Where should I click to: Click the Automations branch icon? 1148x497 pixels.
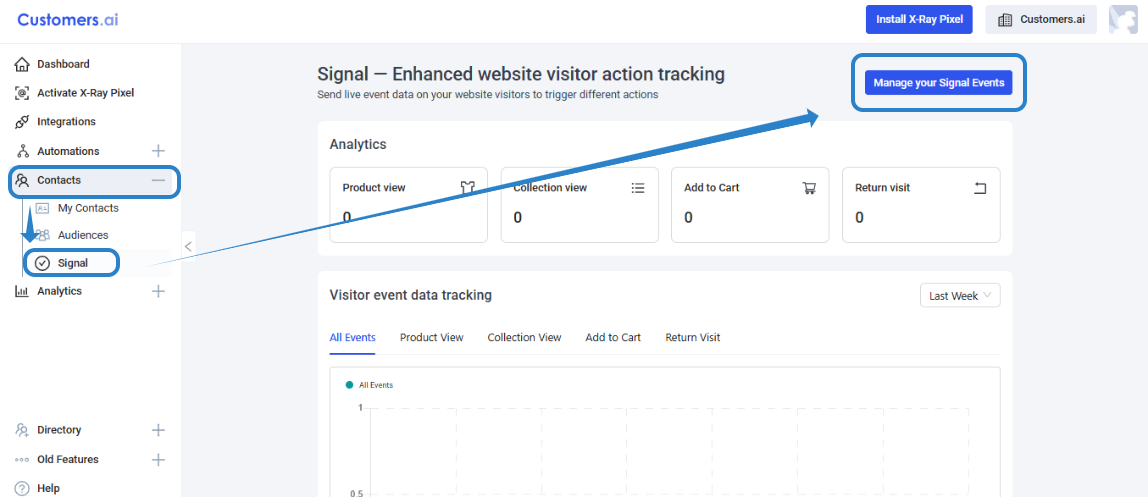click(x=22, y=151)
